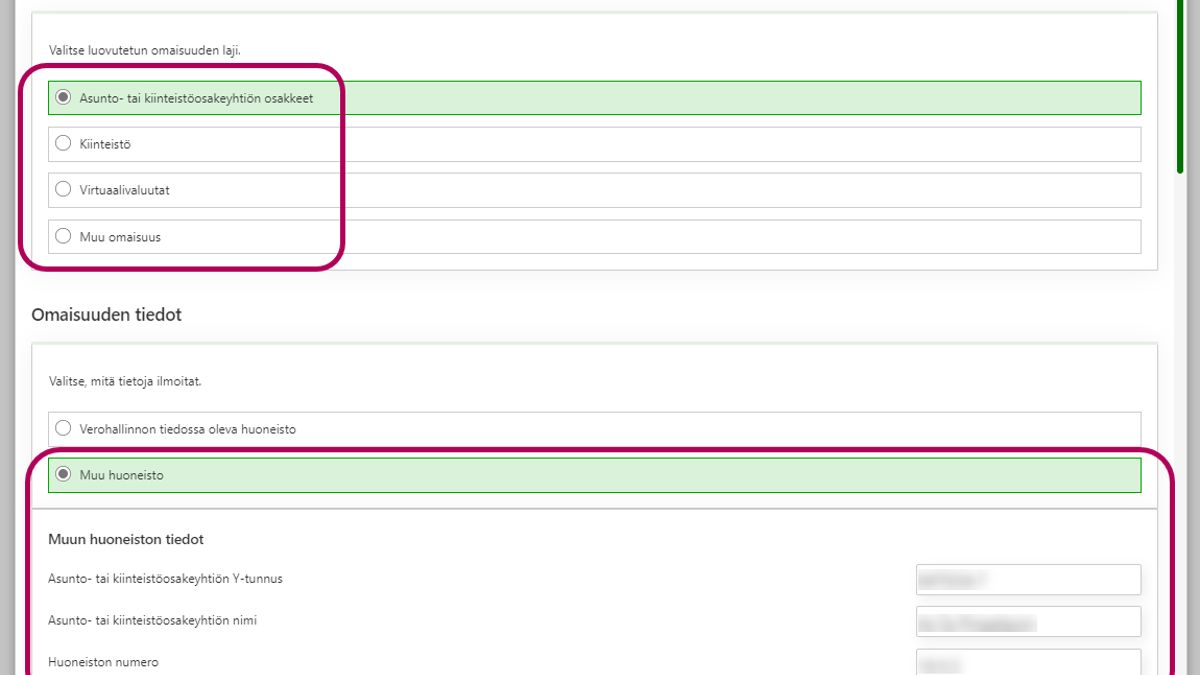
Task: Select the Kiinteistö radio option
Action: [63, 144]
